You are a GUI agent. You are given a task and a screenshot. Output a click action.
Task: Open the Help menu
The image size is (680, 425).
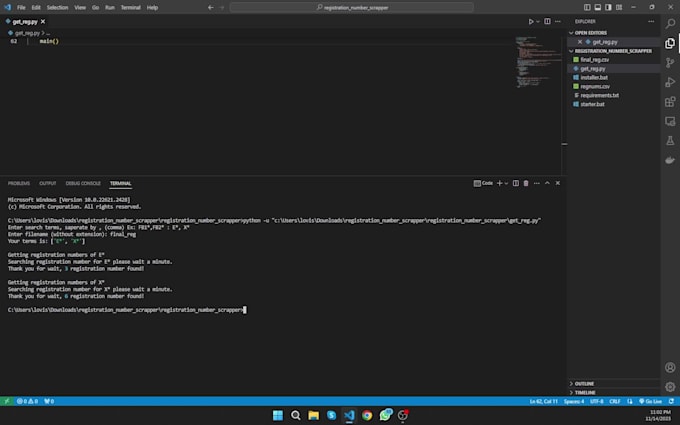[x=152, y=7]
